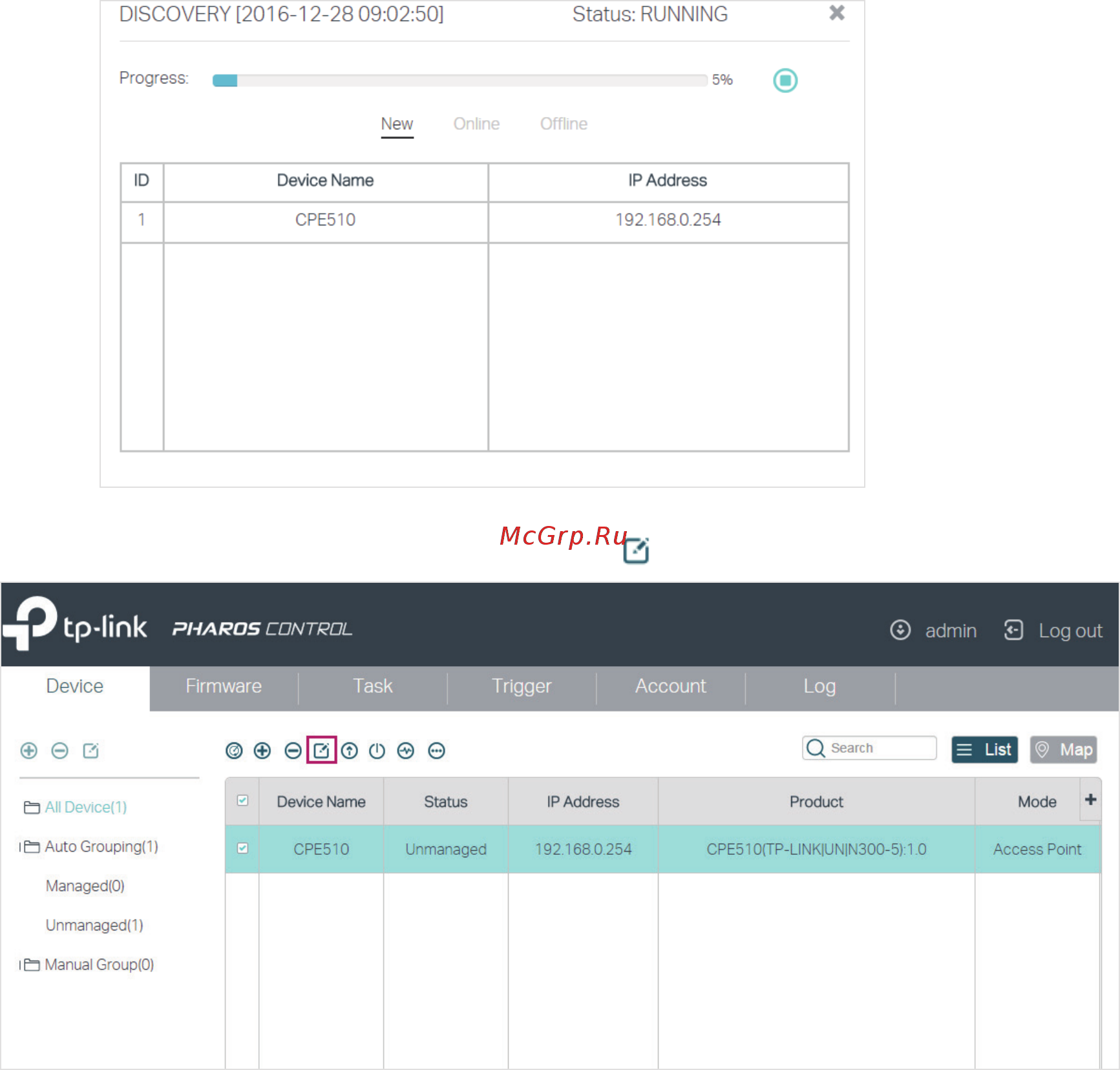Screen dimensions: 1120x1070
Task: Open the Trigger tab
Action: click(522, 686)
